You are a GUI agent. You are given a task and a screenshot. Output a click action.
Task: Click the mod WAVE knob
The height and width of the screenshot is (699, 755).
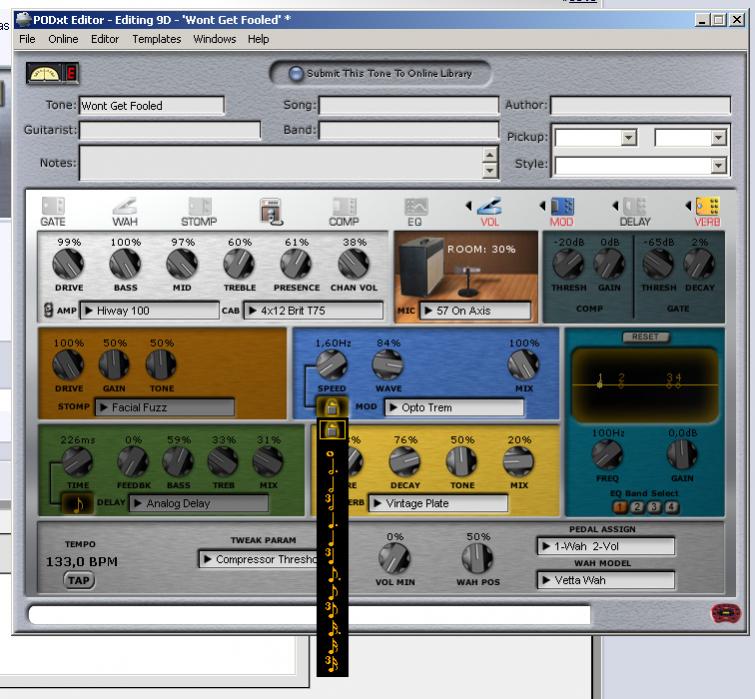click(388, 365)
